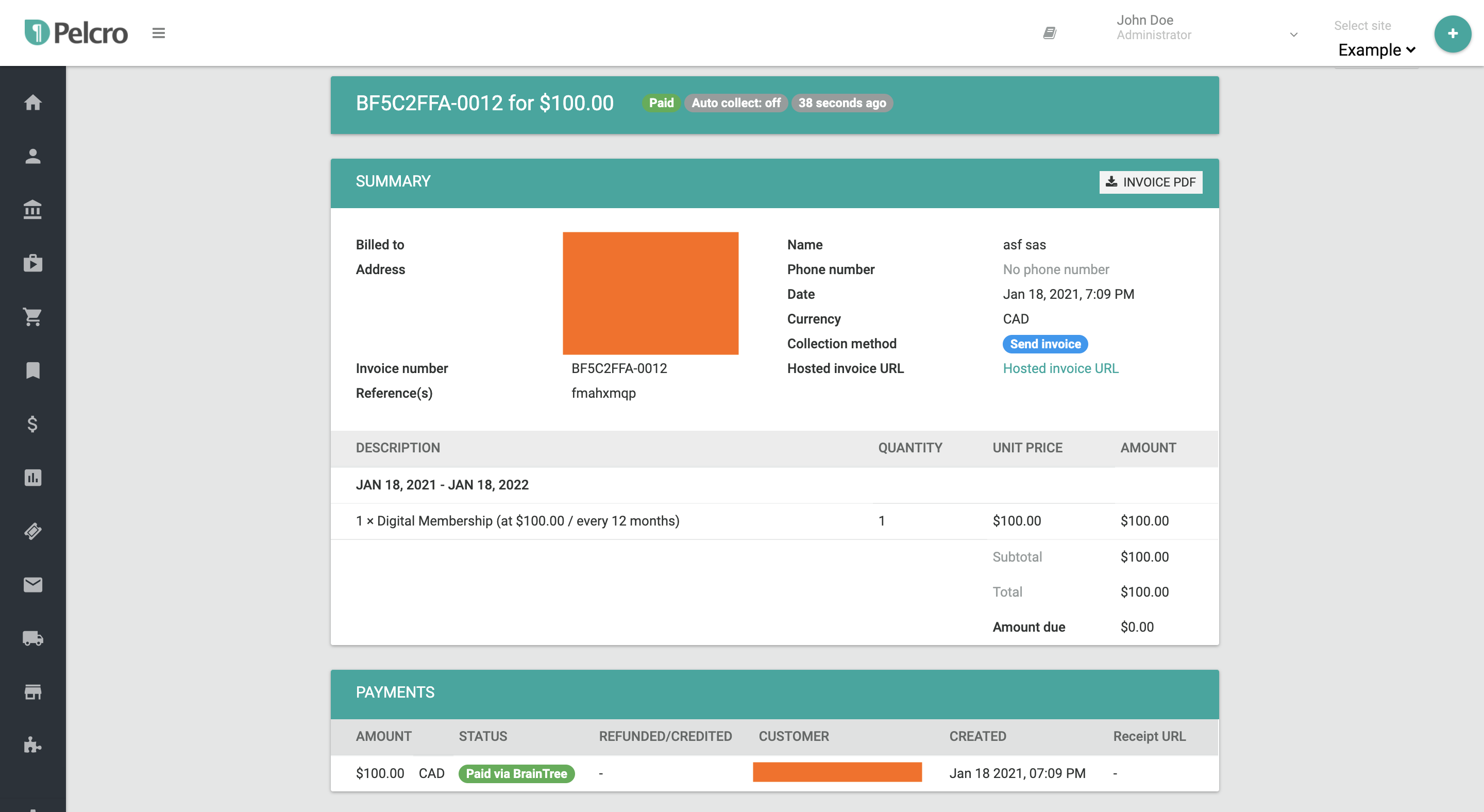Toggle the hamburger menu to collapse sidebar

click(158, 33)
